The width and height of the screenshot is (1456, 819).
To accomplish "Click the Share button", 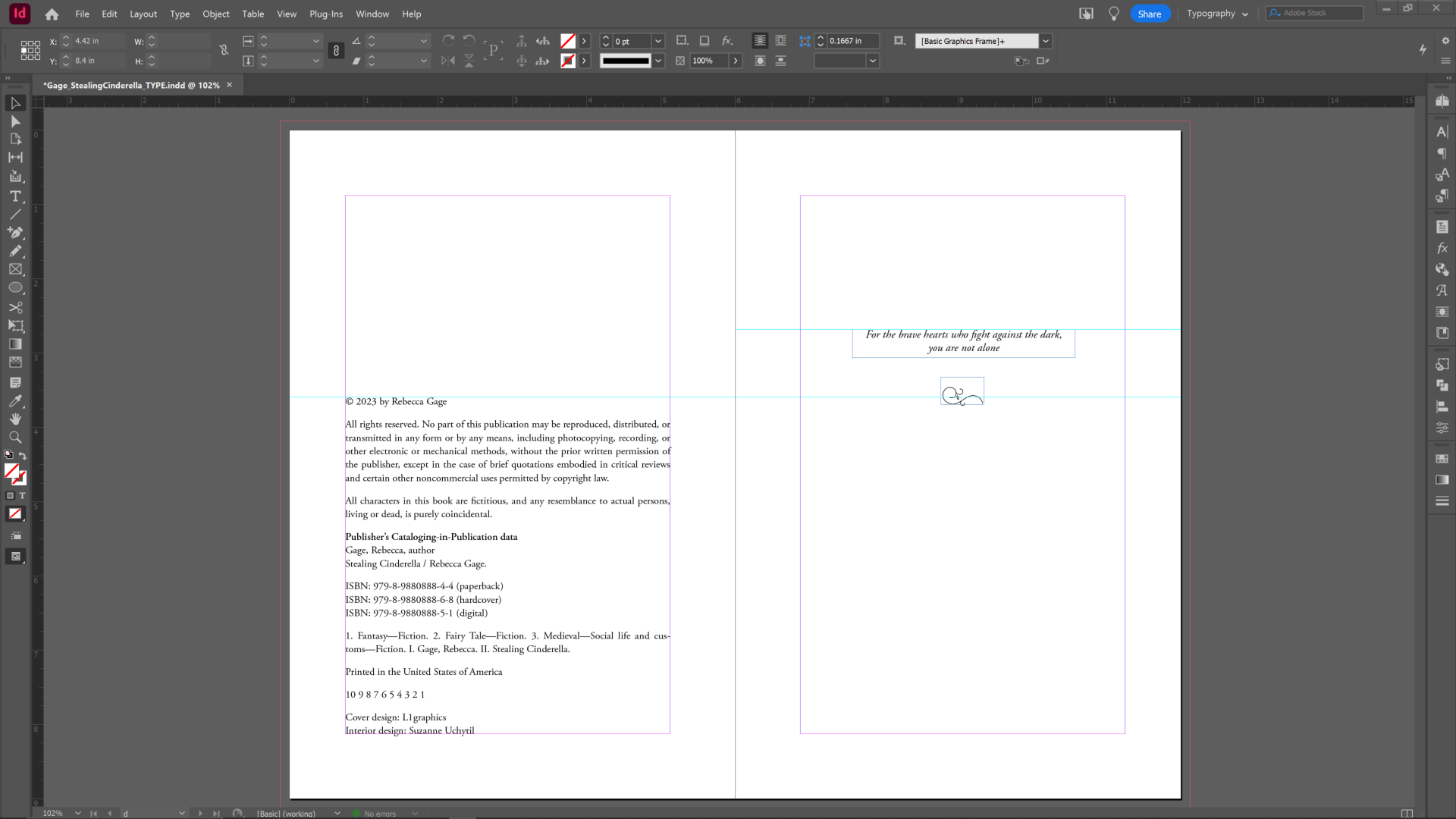I will coord(1150,14).
